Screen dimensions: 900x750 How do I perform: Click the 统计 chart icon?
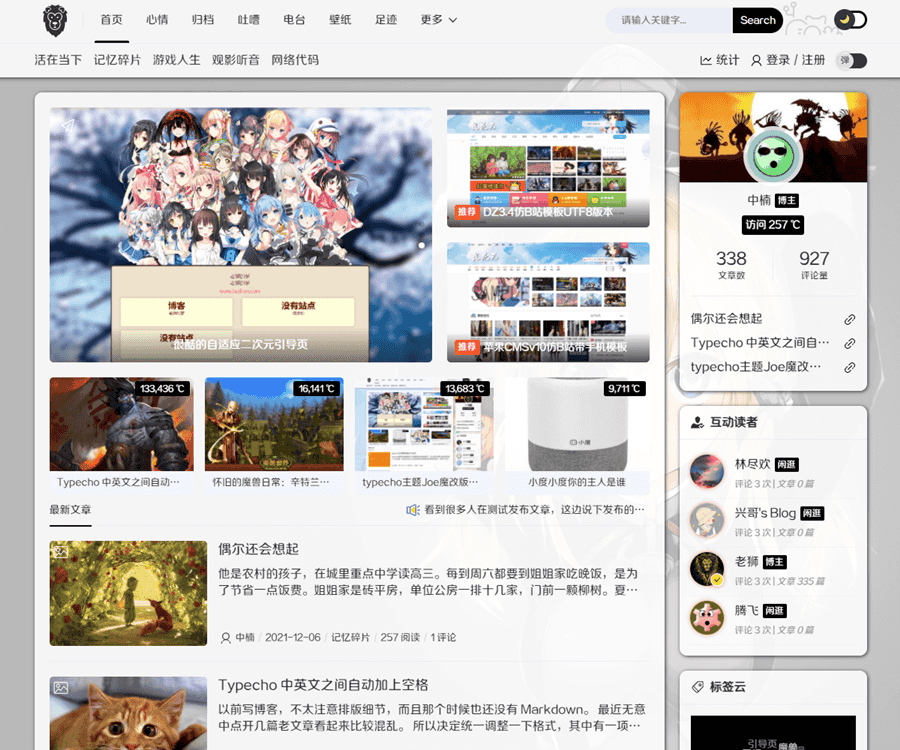pos(706,60)
